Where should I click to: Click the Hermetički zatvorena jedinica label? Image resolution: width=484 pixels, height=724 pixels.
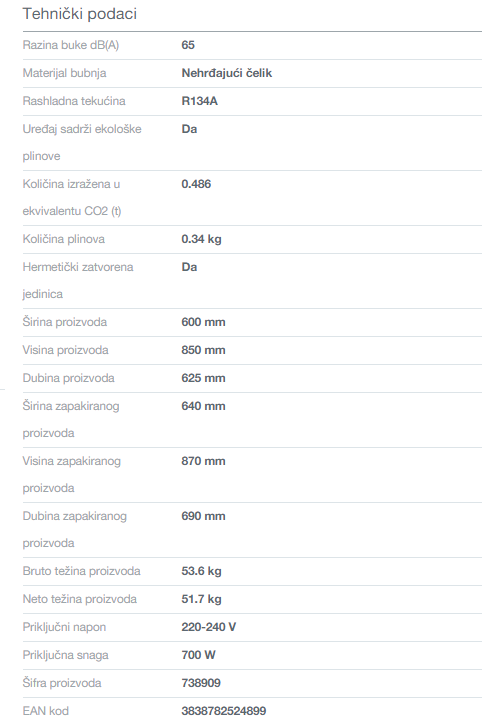(78, 280)
